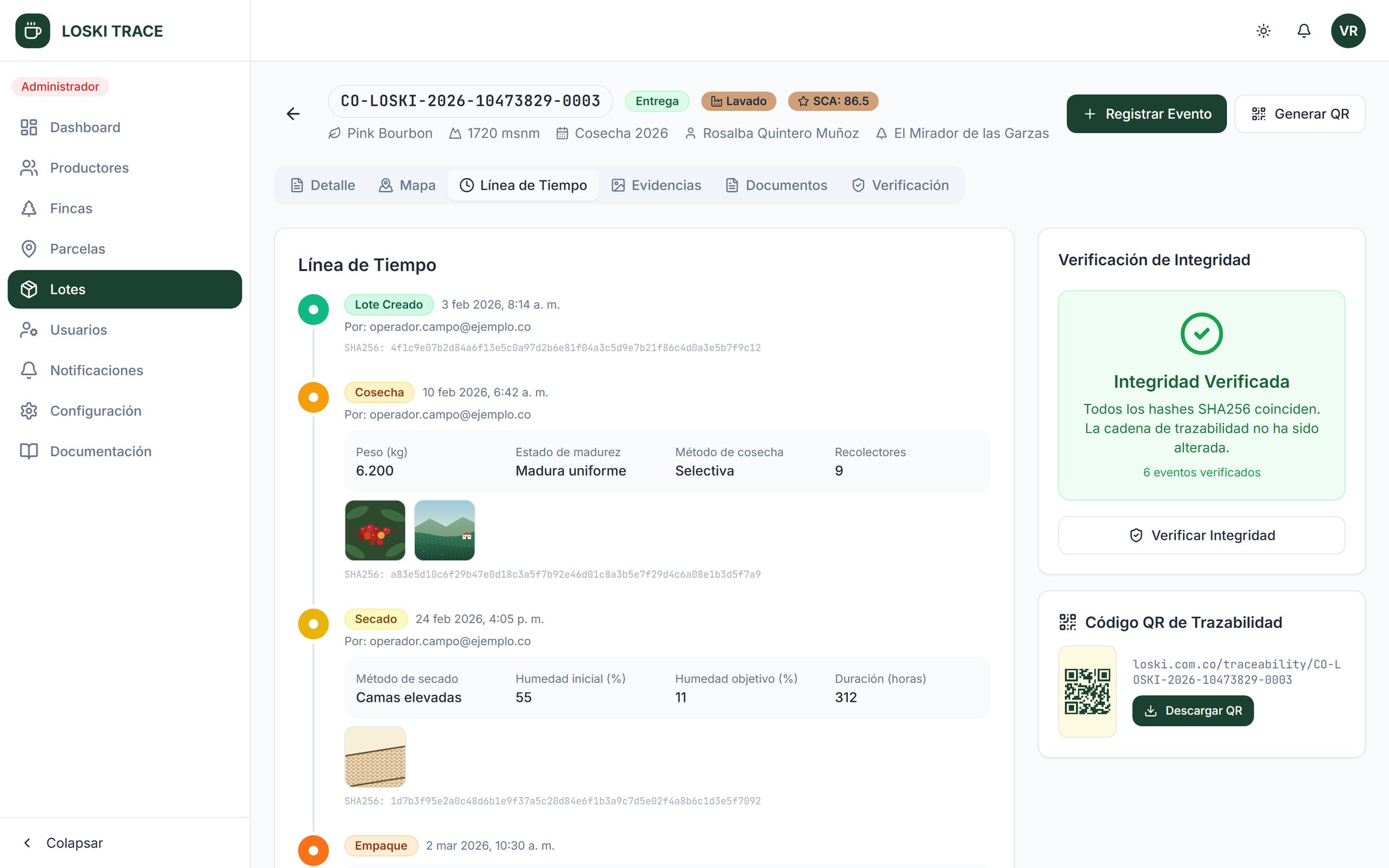Click the orange Cosecha timeline marker

(314, 398)
